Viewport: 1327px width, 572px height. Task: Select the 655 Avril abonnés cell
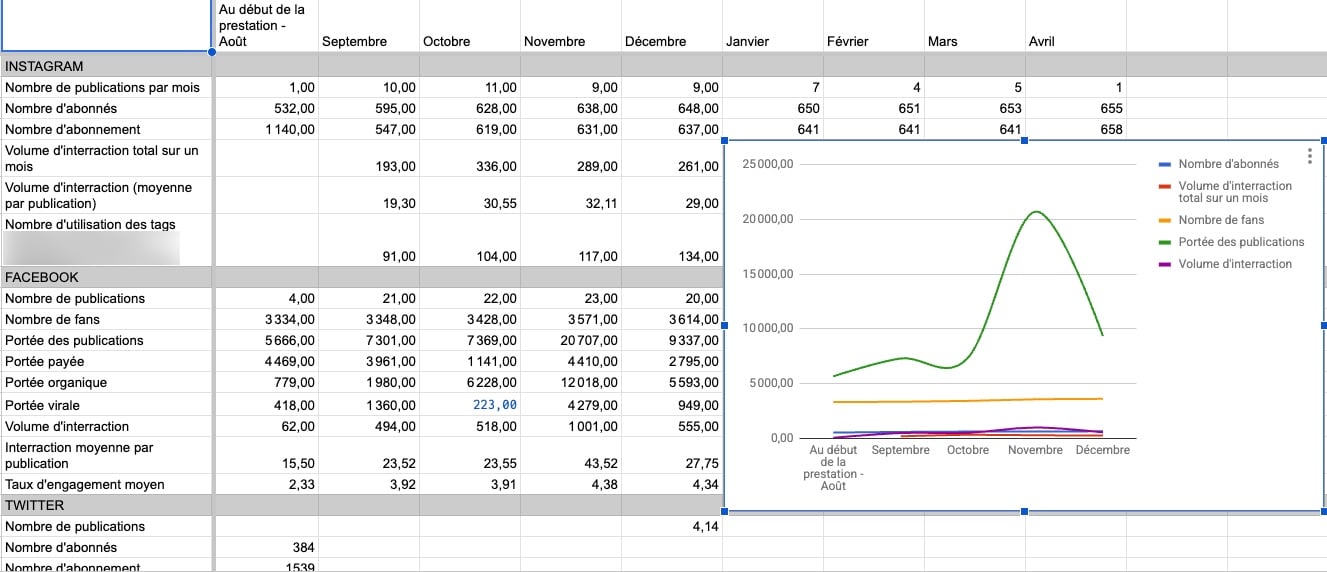pyautogui.click(x=1075, y=108)
